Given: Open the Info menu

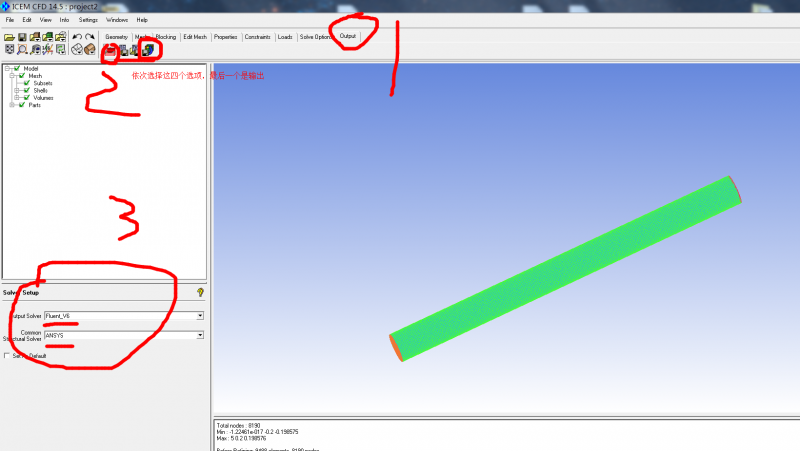Looking at the screenshot, I should coord(64,20).
